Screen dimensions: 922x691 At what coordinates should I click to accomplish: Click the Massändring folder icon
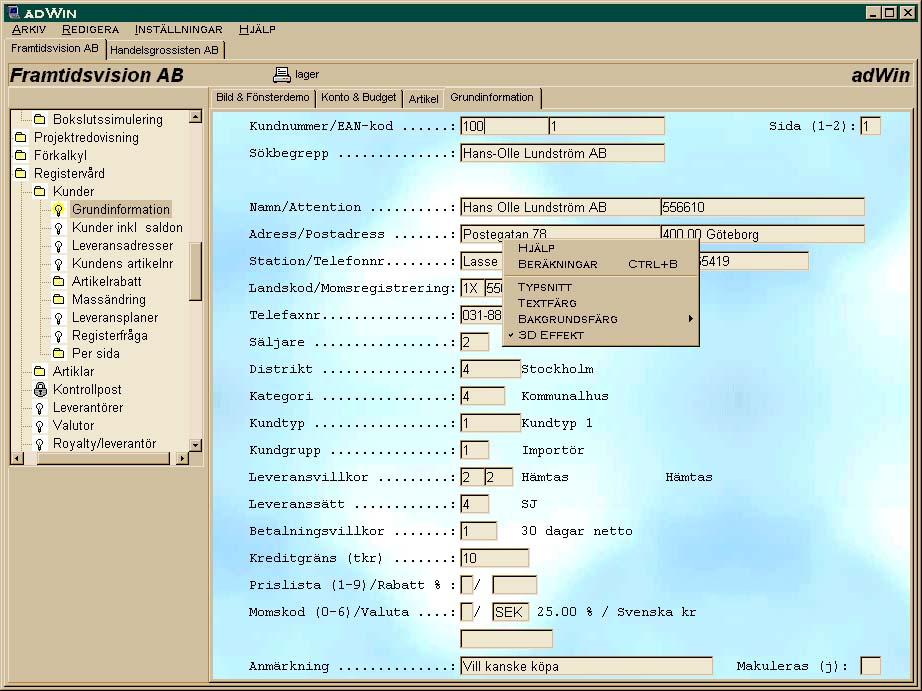58,299
